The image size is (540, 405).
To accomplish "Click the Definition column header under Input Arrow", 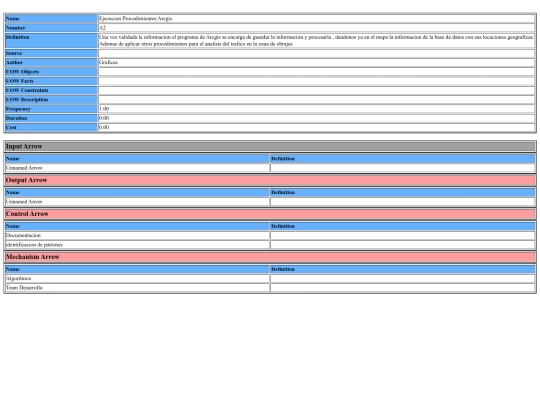I will 403,159.
